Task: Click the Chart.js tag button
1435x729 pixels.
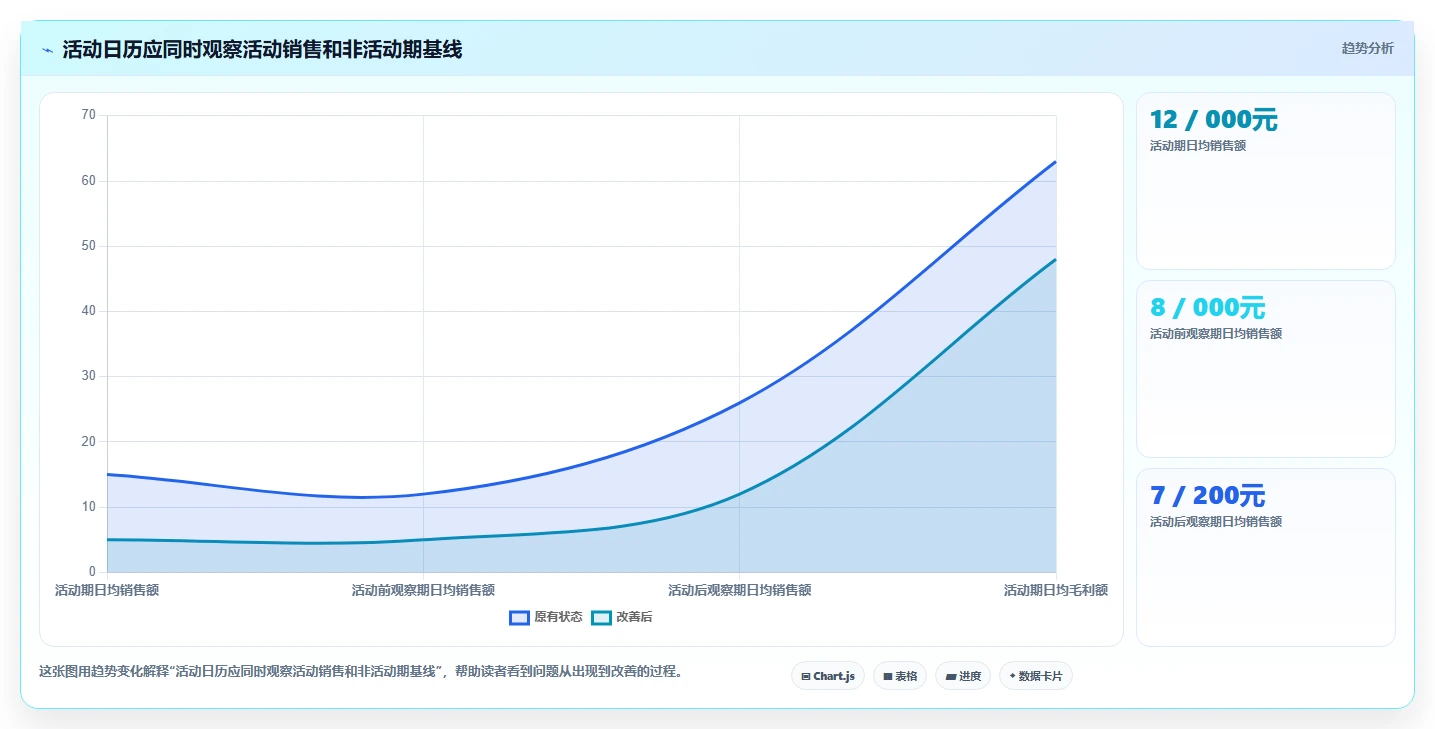Action: (828, 676)
